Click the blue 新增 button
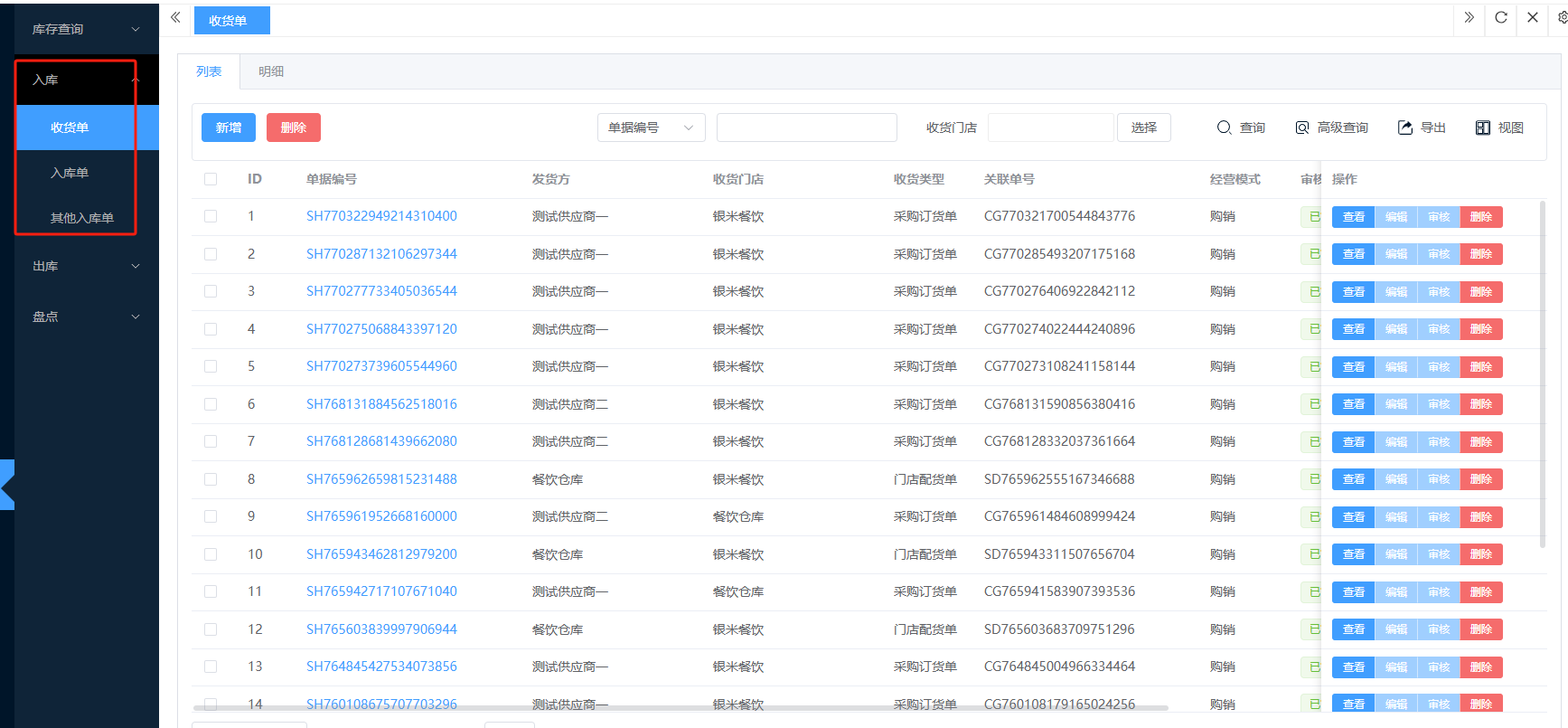1568x728 pixels. tap(229, 128)
